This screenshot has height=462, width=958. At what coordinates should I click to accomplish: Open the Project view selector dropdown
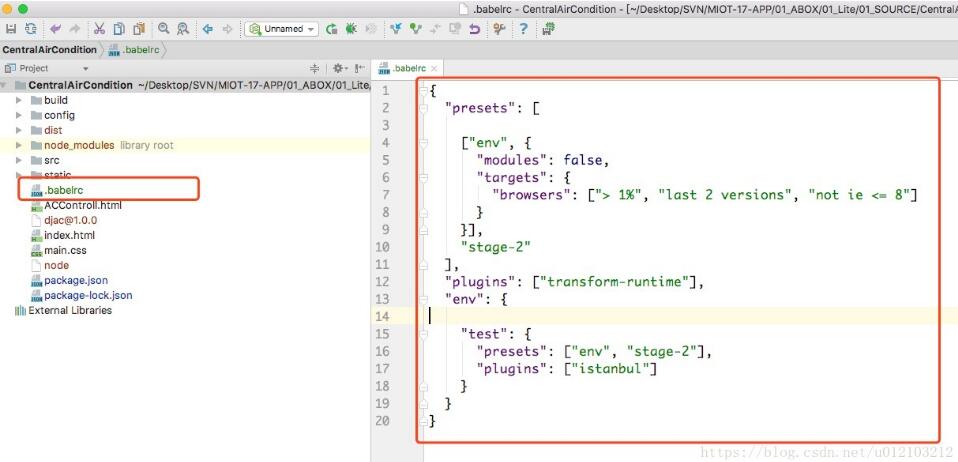tap(85, 68)
